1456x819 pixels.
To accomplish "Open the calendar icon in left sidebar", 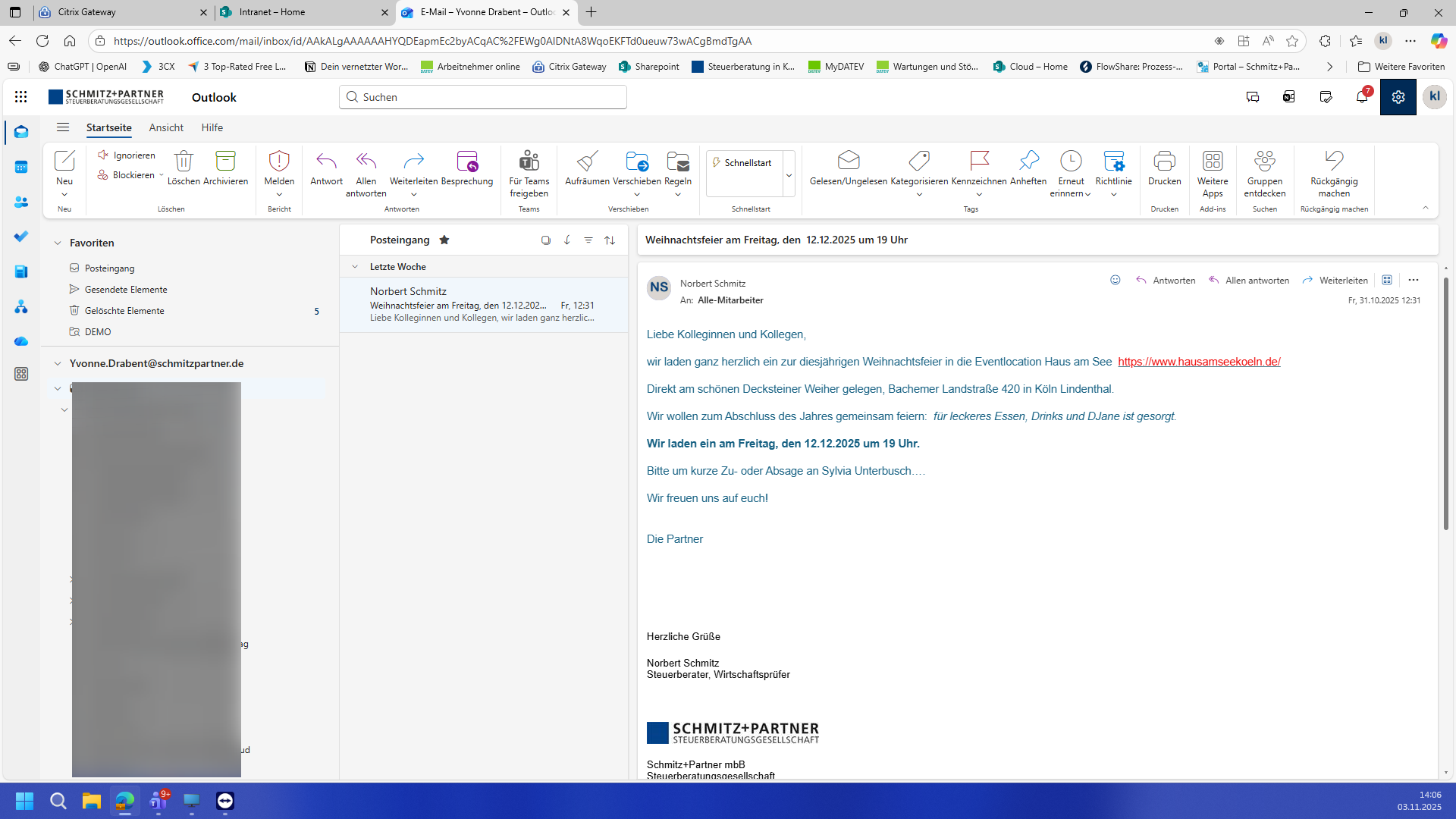I will tap(21, 167).
